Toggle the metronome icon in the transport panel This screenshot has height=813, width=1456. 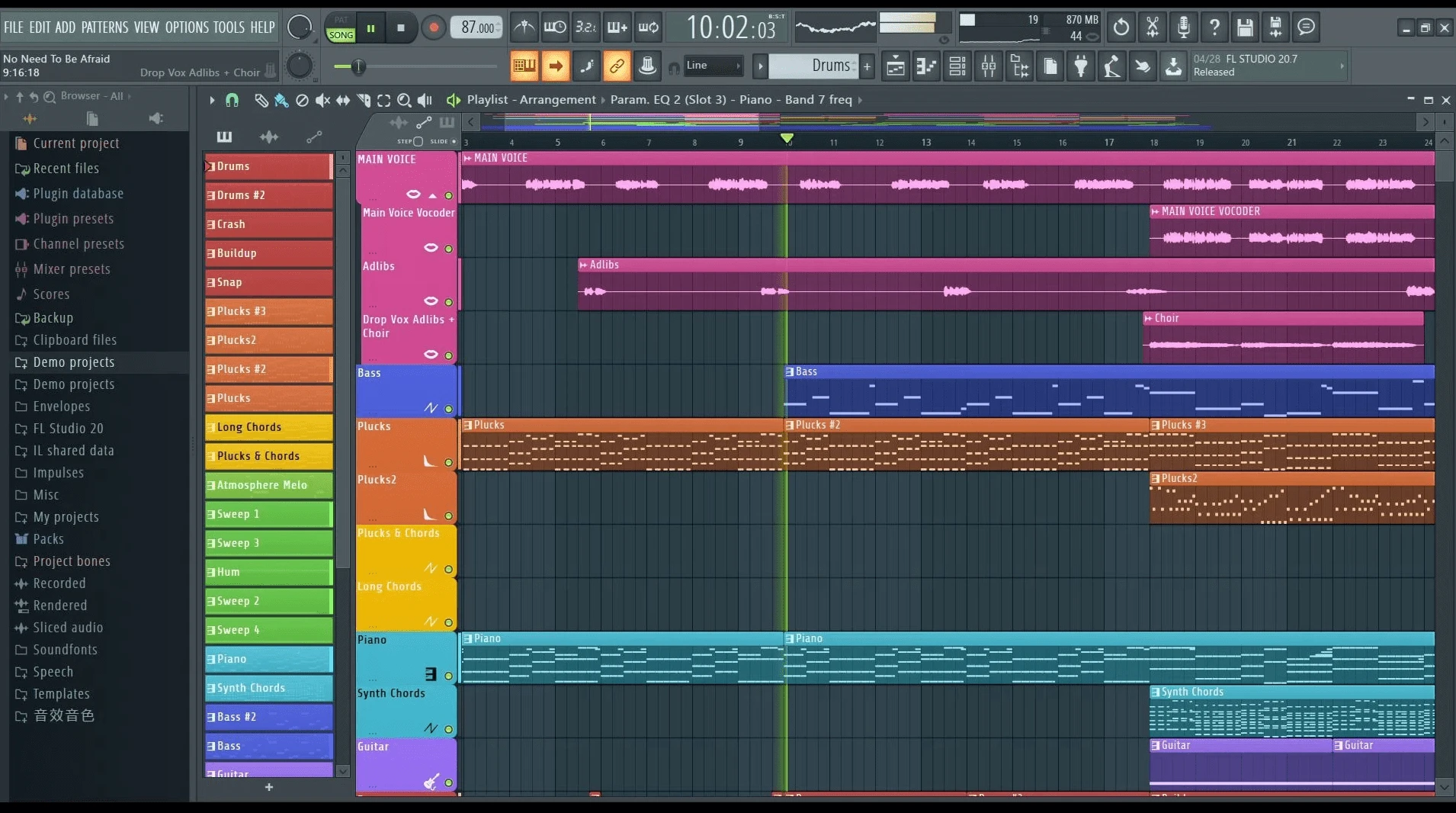(x=524, y=27)
